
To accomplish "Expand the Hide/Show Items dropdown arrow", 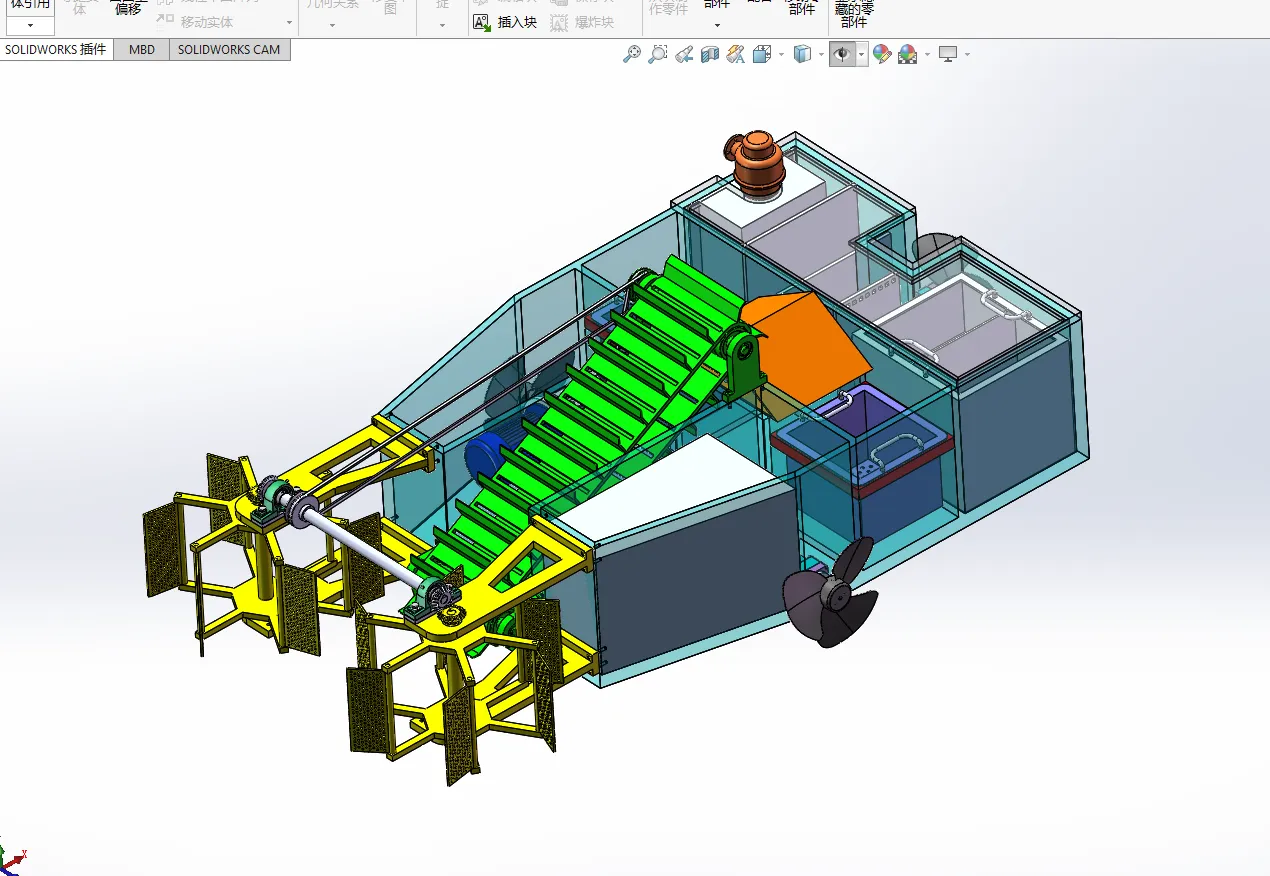I will (862, 54).
